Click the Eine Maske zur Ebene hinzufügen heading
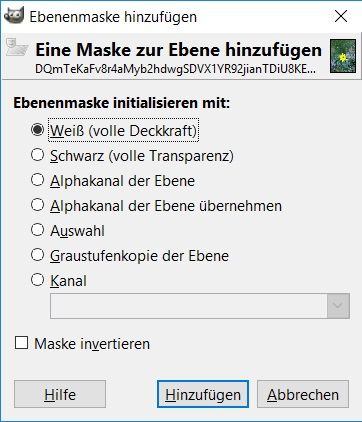This screenshot has width=362, height=422. pos(179,50)
